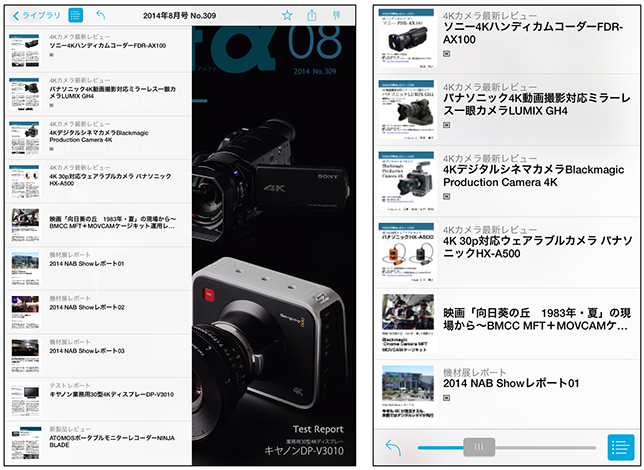Open right panel 2014 NAB Showレポート01 entry
This screenshot has height=470, width=644.
tap(507, 395)
